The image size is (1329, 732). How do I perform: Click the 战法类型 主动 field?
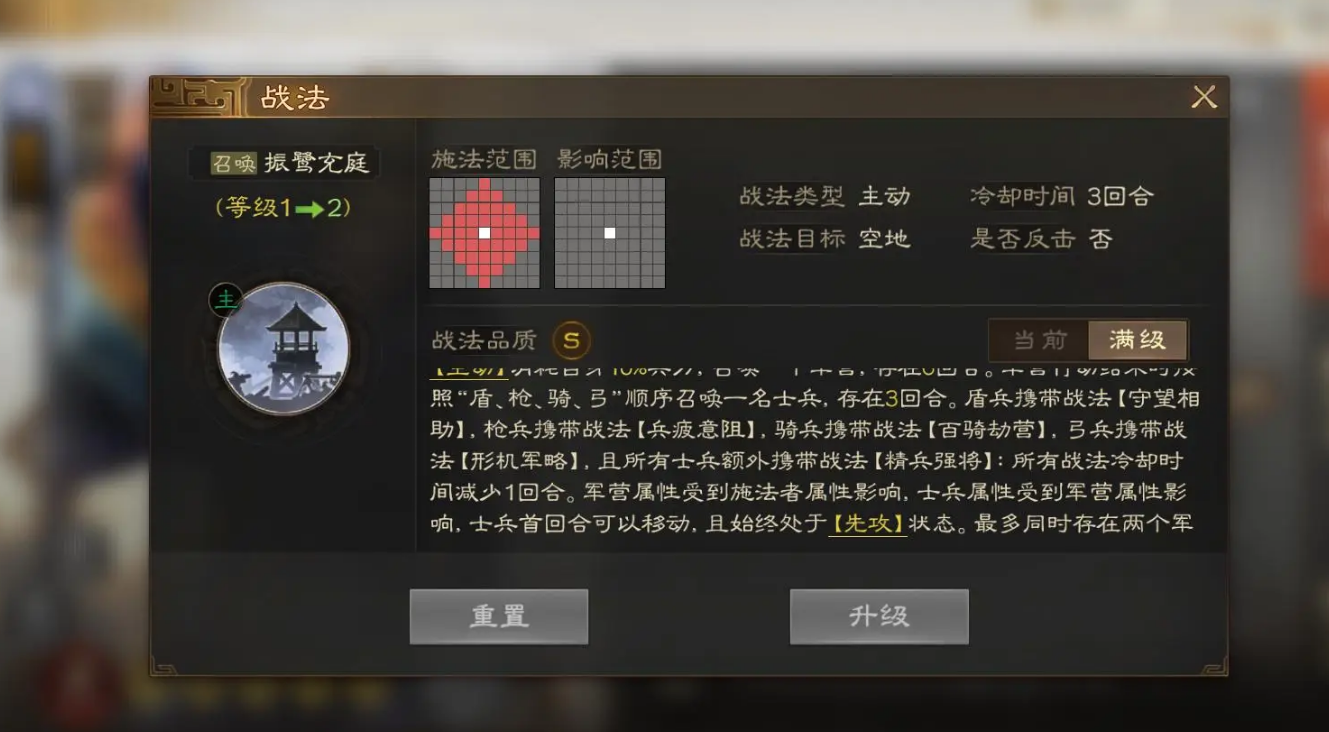pos(825,196)
